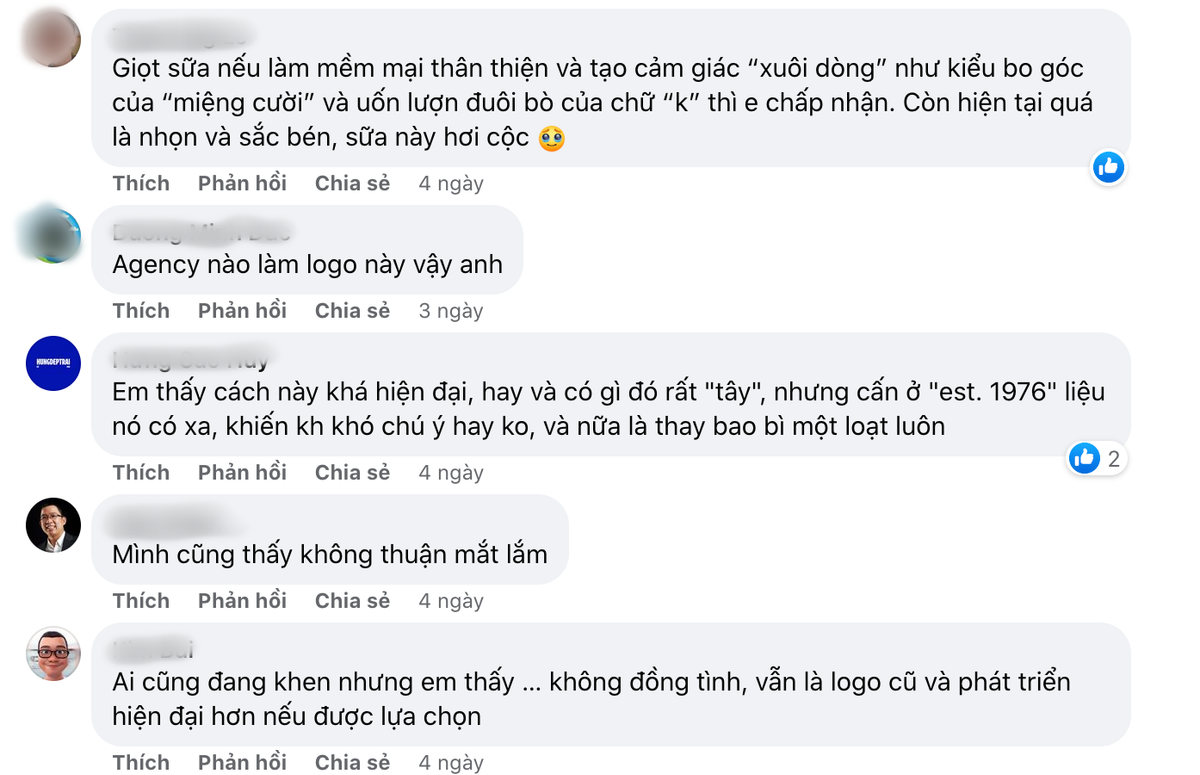Click Phản hồi under the agency question comment
This screenshot has width=1200, height=775.
click(242, 311)
